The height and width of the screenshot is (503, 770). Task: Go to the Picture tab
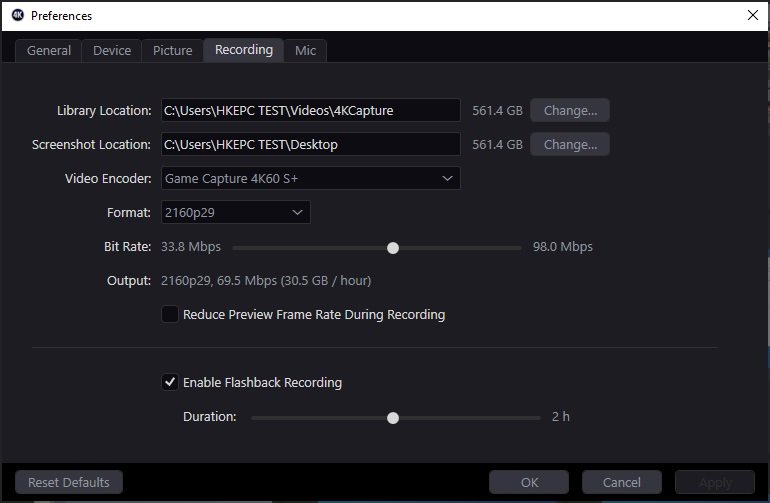tap(172, 51)
